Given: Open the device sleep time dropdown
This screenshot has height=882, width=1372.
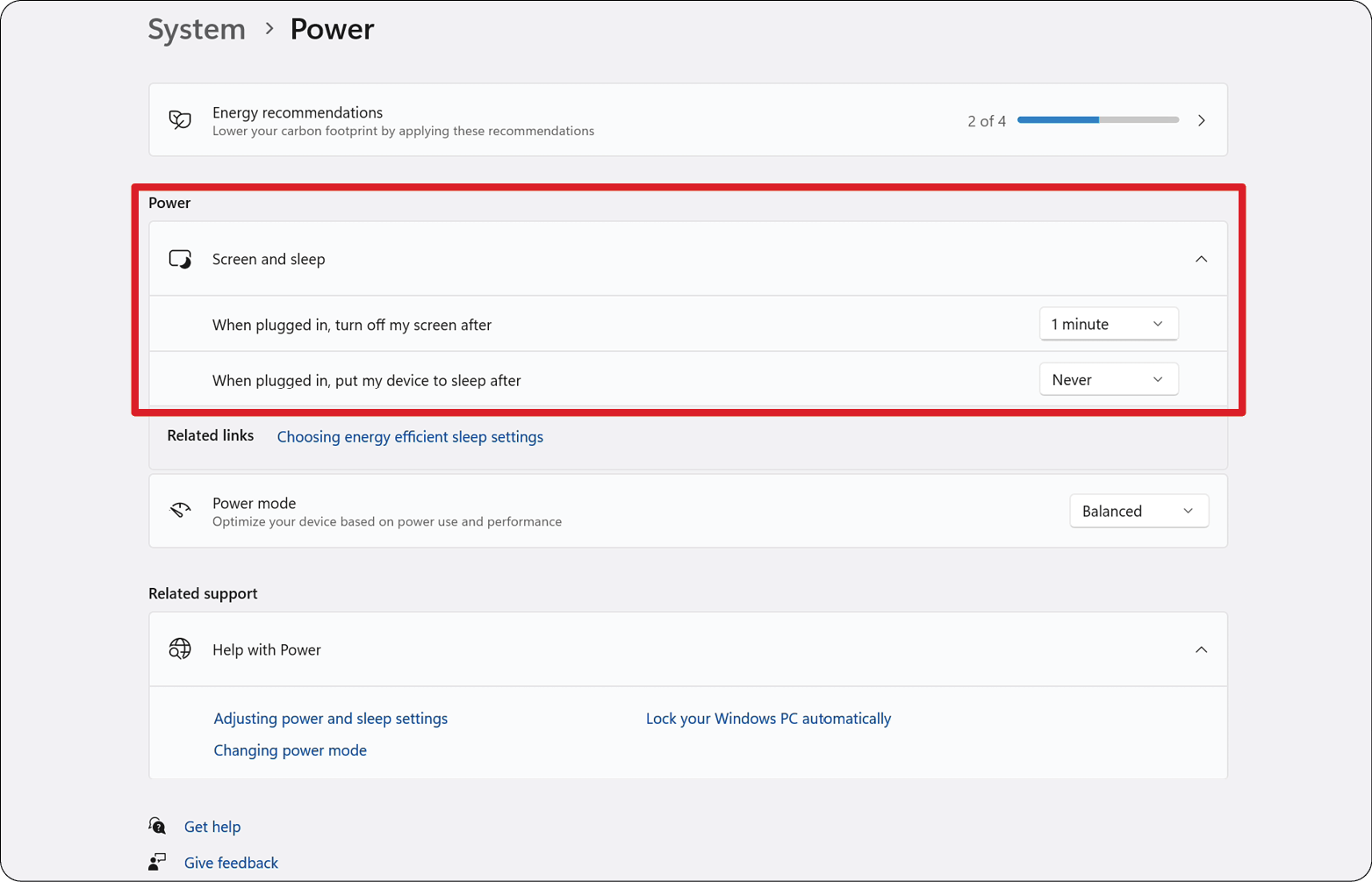Looking at the screenshot, I should tap(1109, 379).
